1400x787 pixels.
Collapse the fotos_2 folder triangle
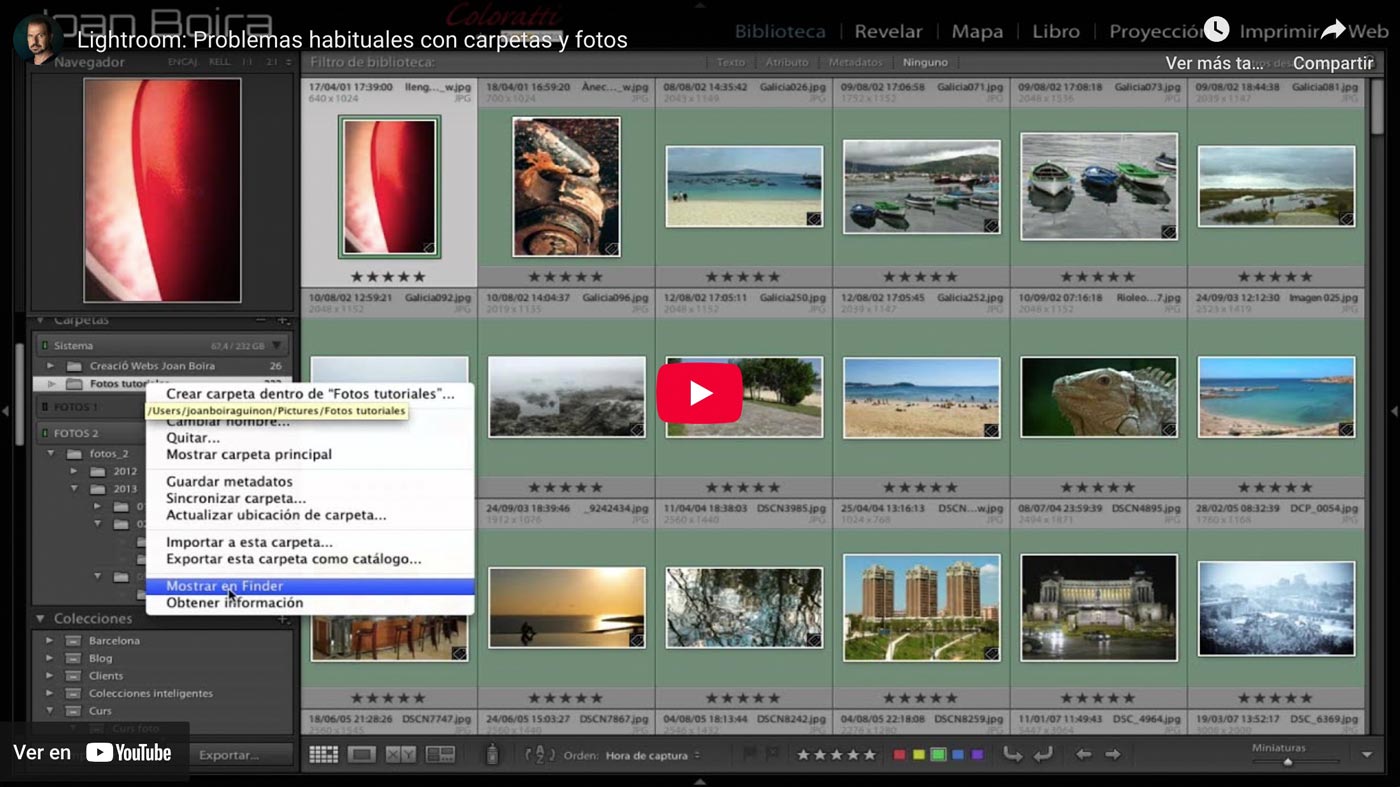51,453
